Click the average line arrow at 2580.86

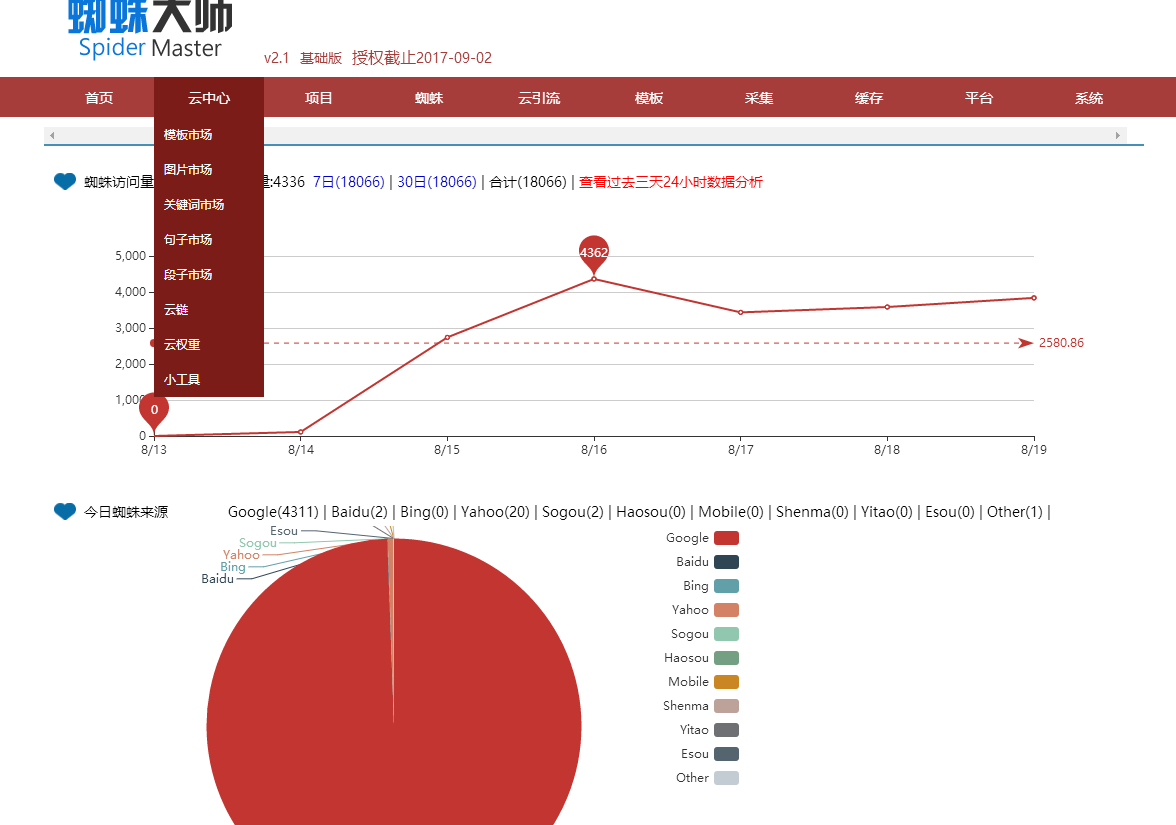coord(1025,343)
